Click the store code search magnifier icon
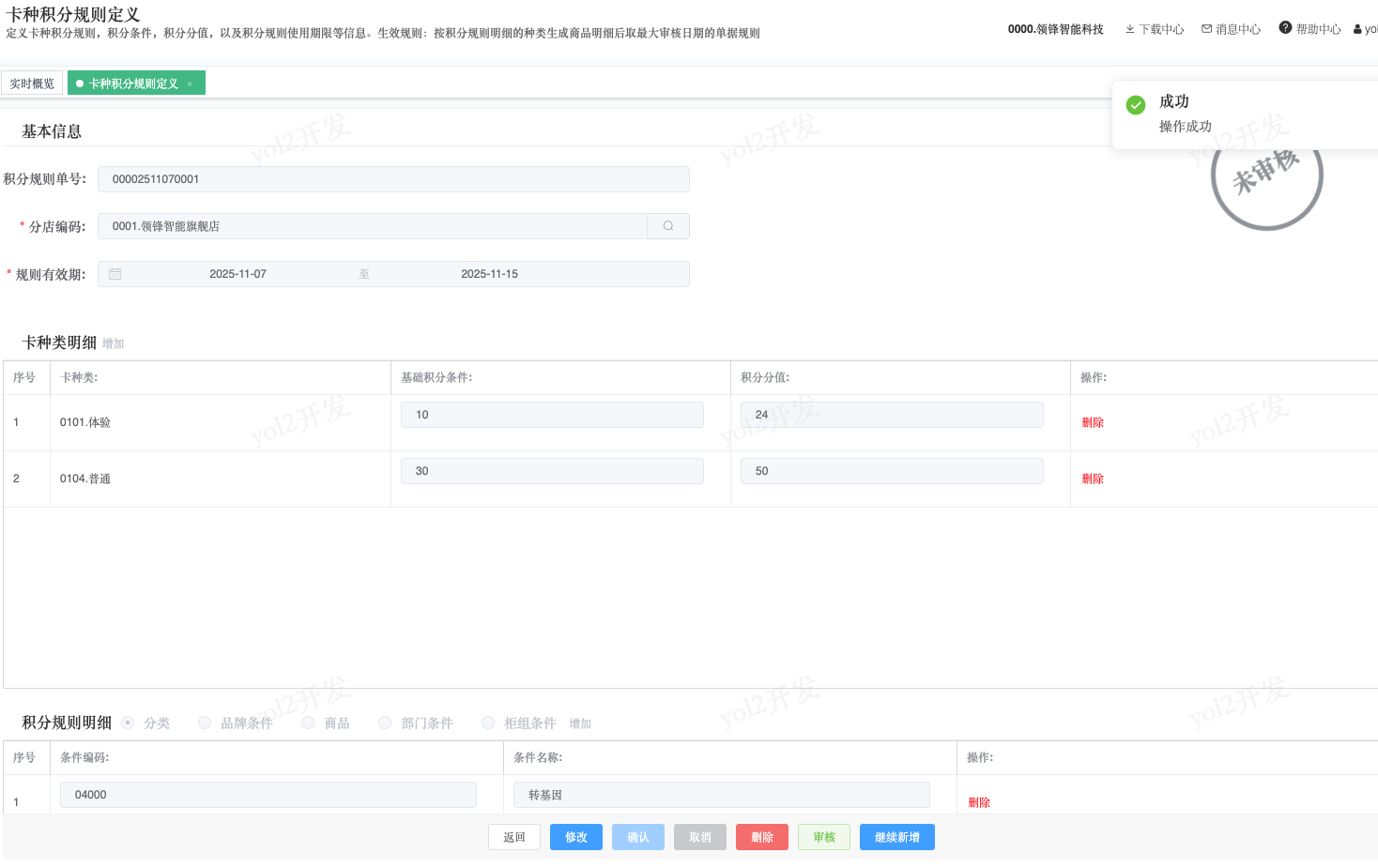The image size is (1378, 868). (x=668, y=226)
